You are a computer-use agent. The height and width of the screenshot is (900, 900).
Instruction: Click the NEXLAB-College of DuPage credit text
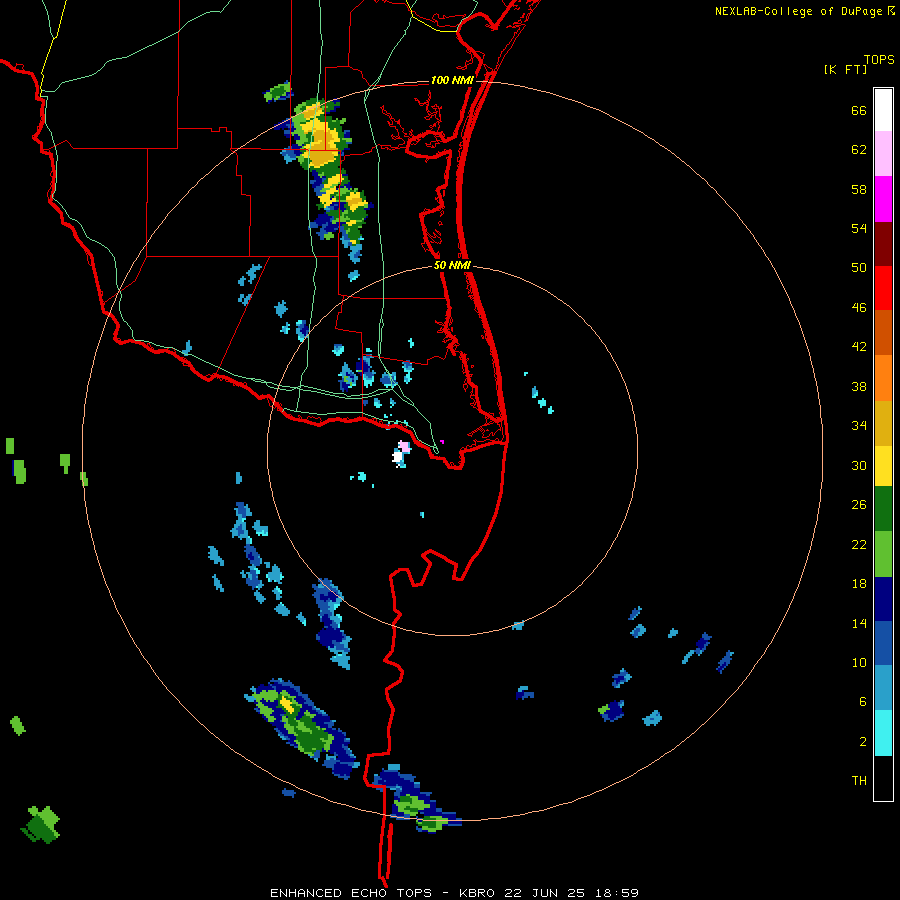[x=805, y=11]
